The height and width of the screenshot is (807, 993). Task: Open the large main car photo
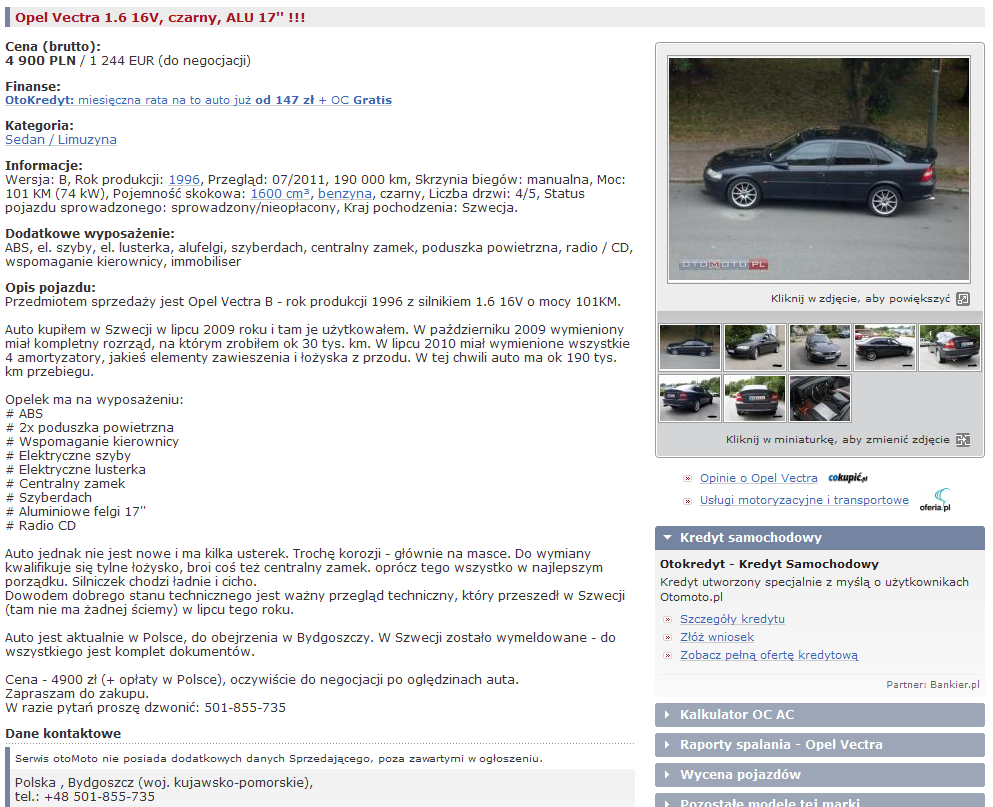point(819,169)
